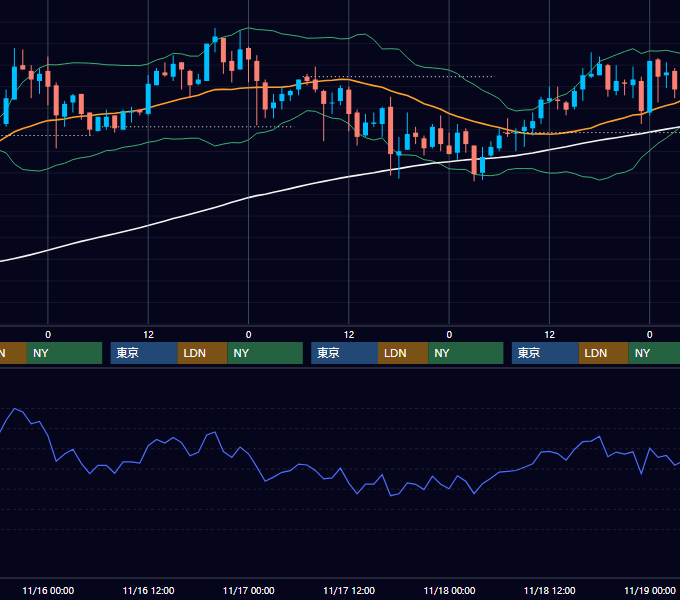The width and height of the screenshot is (680, 600).
Task: Click the '12' hour label above 11/16 12:00
Action: tap(148, 335)
